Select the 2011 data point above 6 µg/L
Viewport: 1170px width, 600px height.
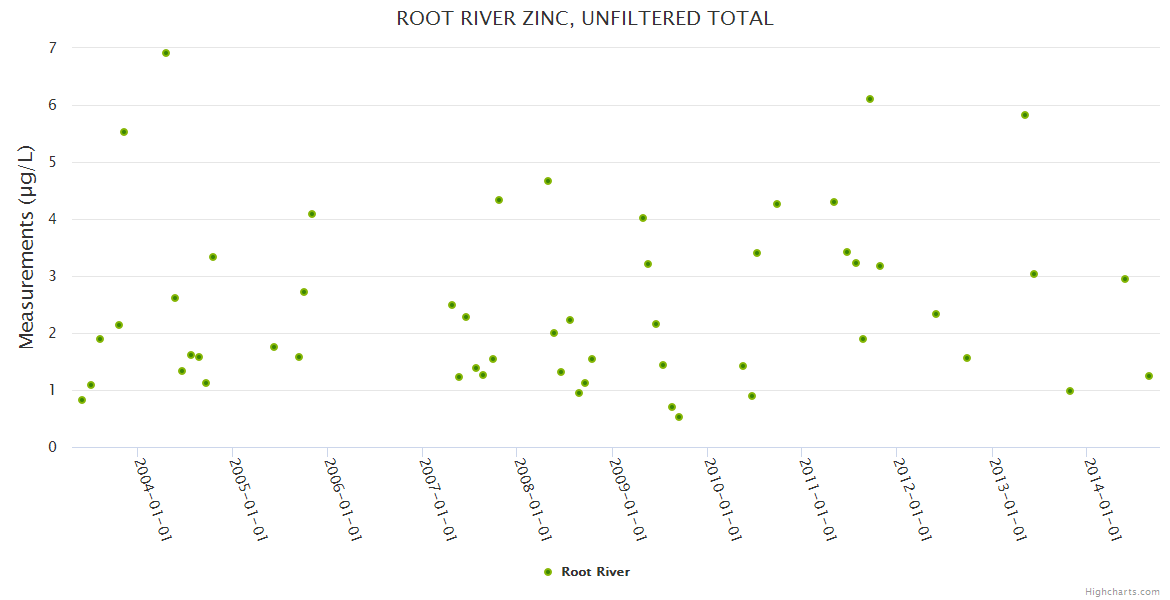(870, 99)
